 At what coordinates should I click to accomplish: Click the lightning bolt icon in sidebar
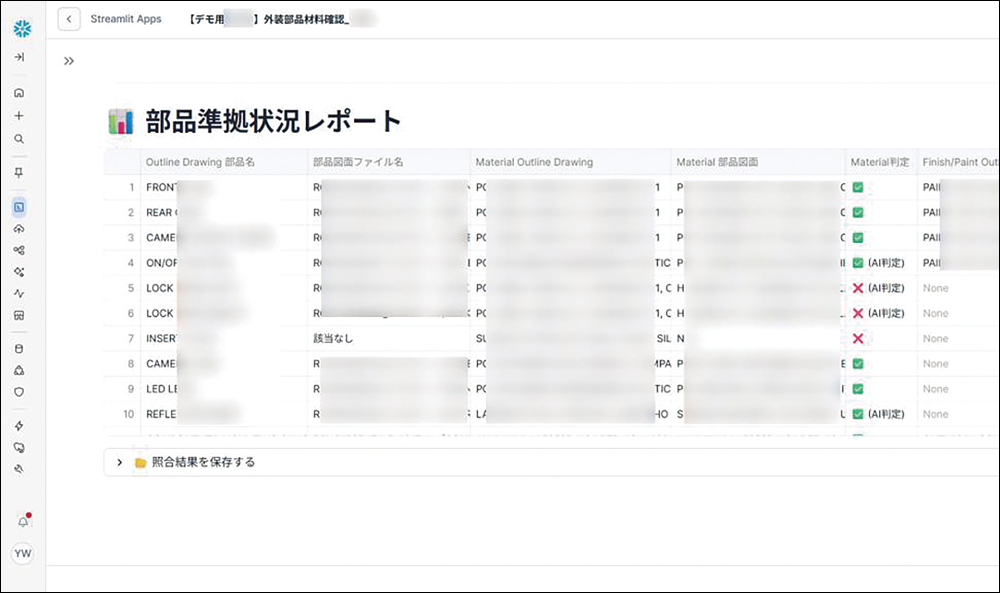click(19, 425)
